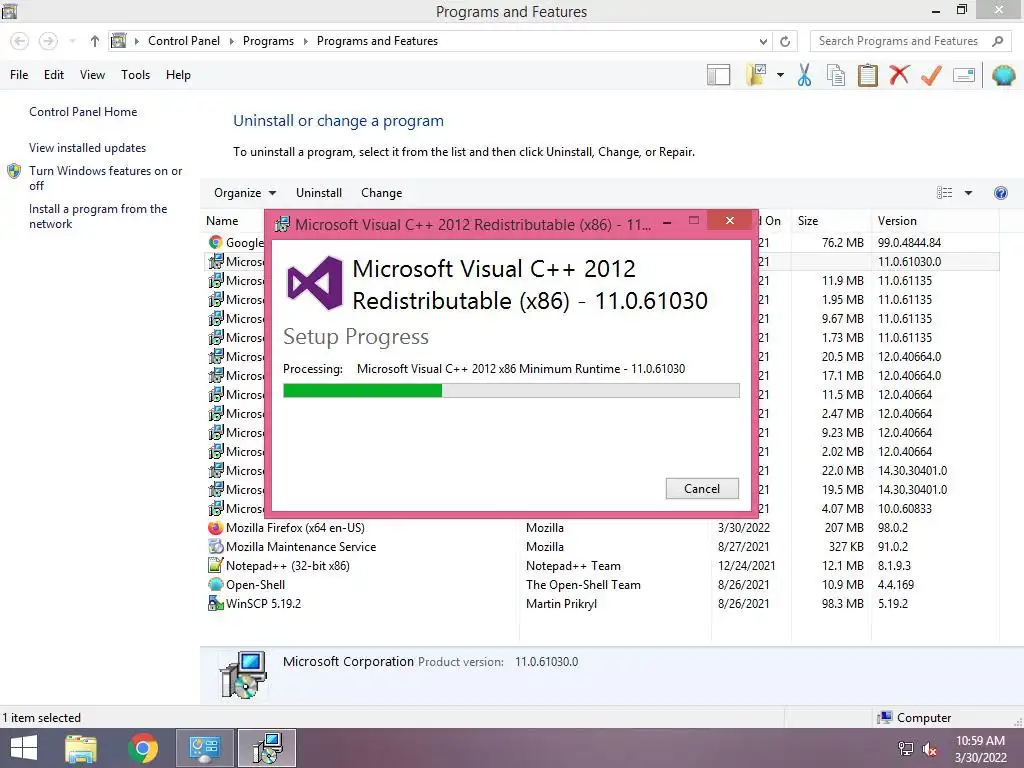Image resolution: width=1024 pixels, height=768 pixels.
Task: Click the Control Panel taskbar icon
Action: 204,748
